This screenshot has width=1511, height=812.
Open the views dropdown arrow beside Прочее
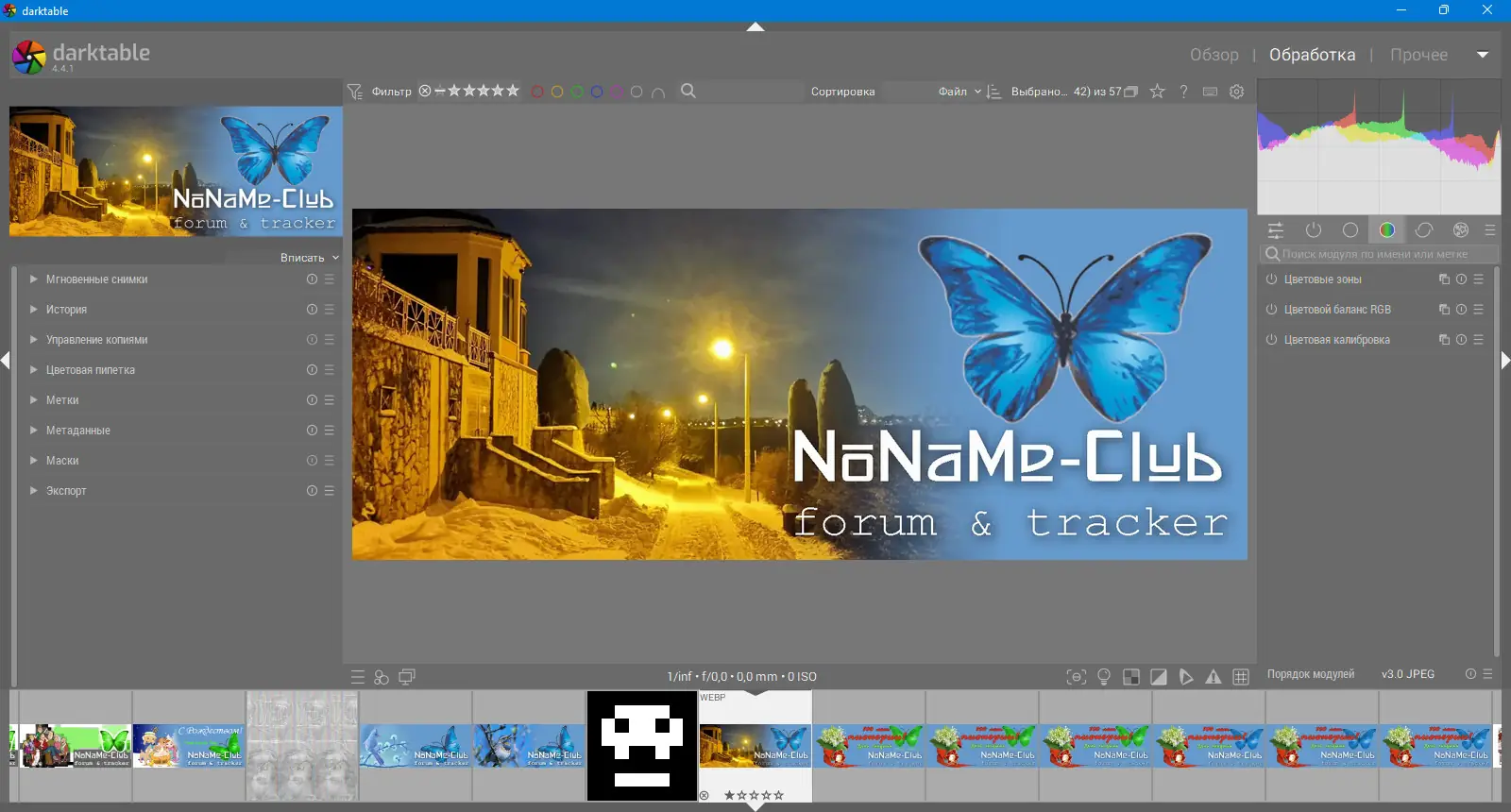pyautogui.click(x=1483, y=55)
